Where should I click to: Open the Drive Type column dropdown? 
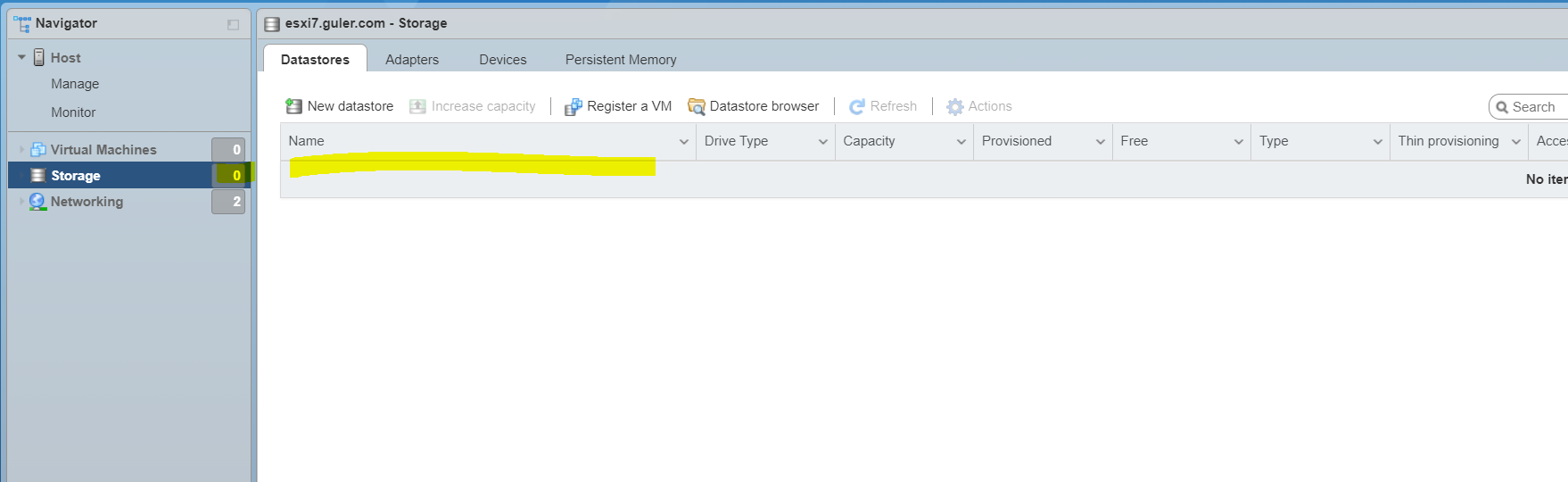[x=823, y=142]
